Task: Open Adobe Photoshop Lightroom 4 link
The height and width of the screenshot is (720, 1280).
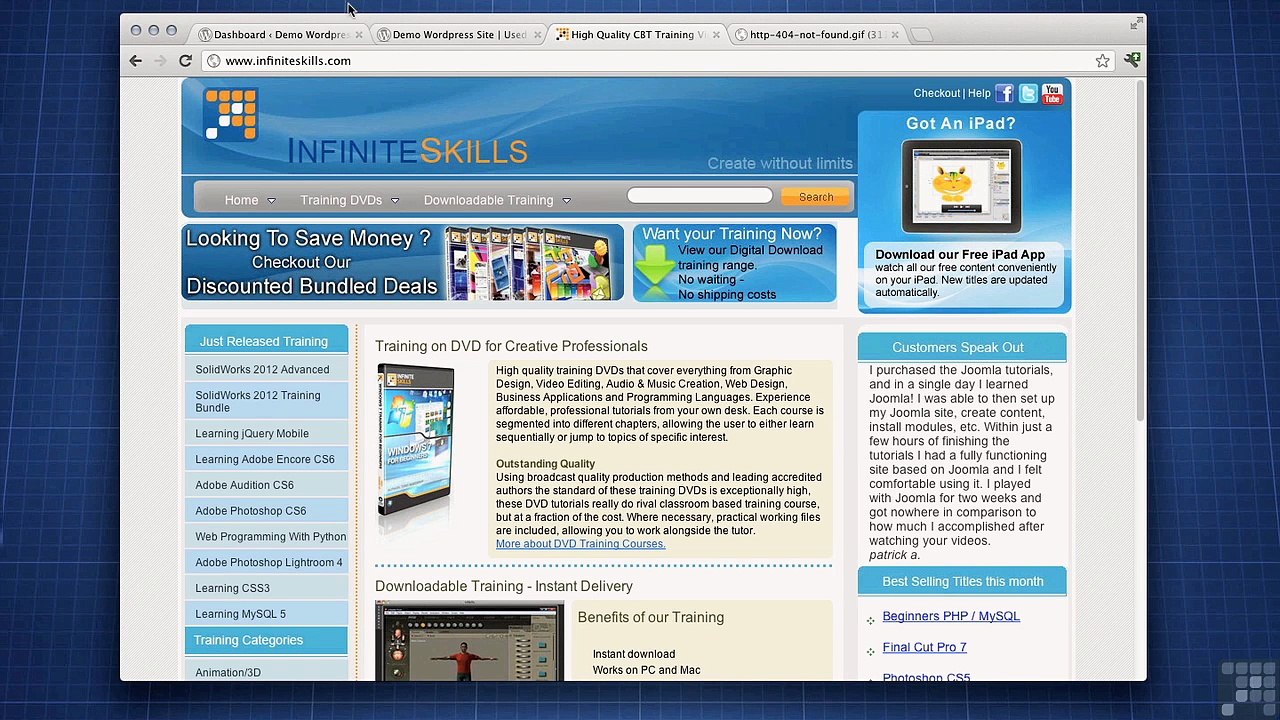Action: [x=269, y=563]
